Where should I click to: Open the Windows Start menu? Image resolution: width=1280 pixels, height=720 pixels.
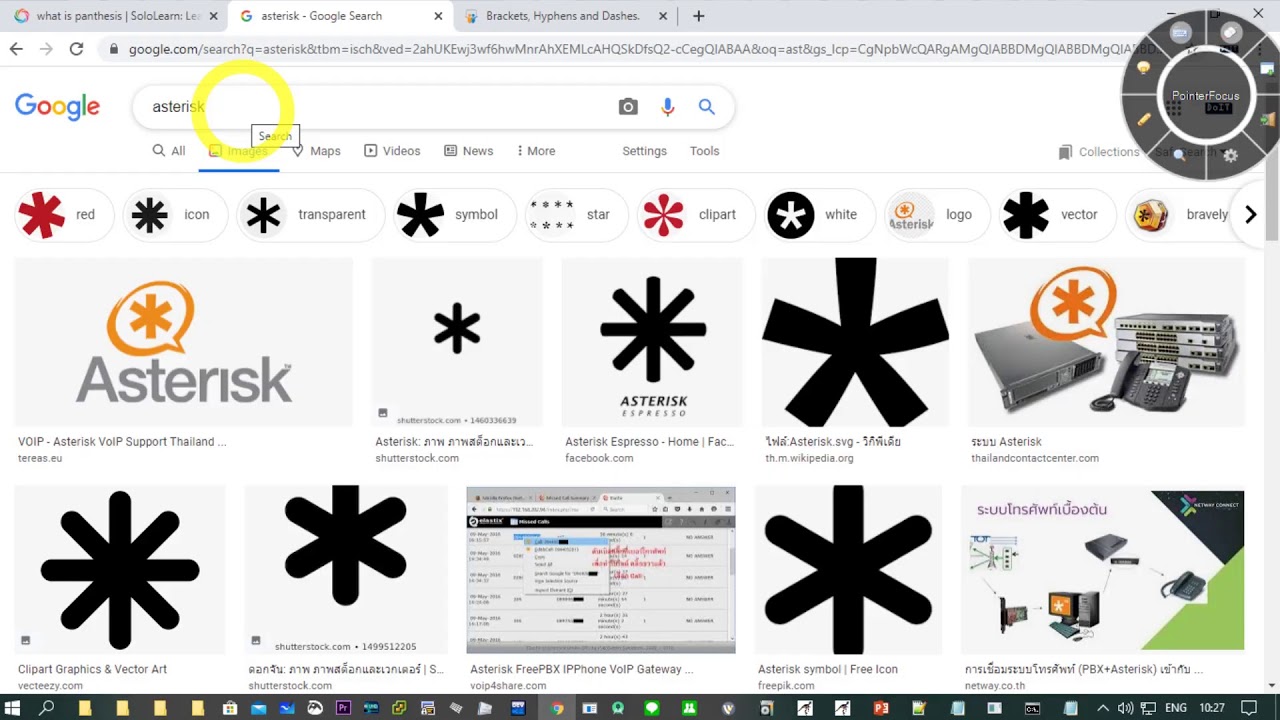click(x=14, y=708)
